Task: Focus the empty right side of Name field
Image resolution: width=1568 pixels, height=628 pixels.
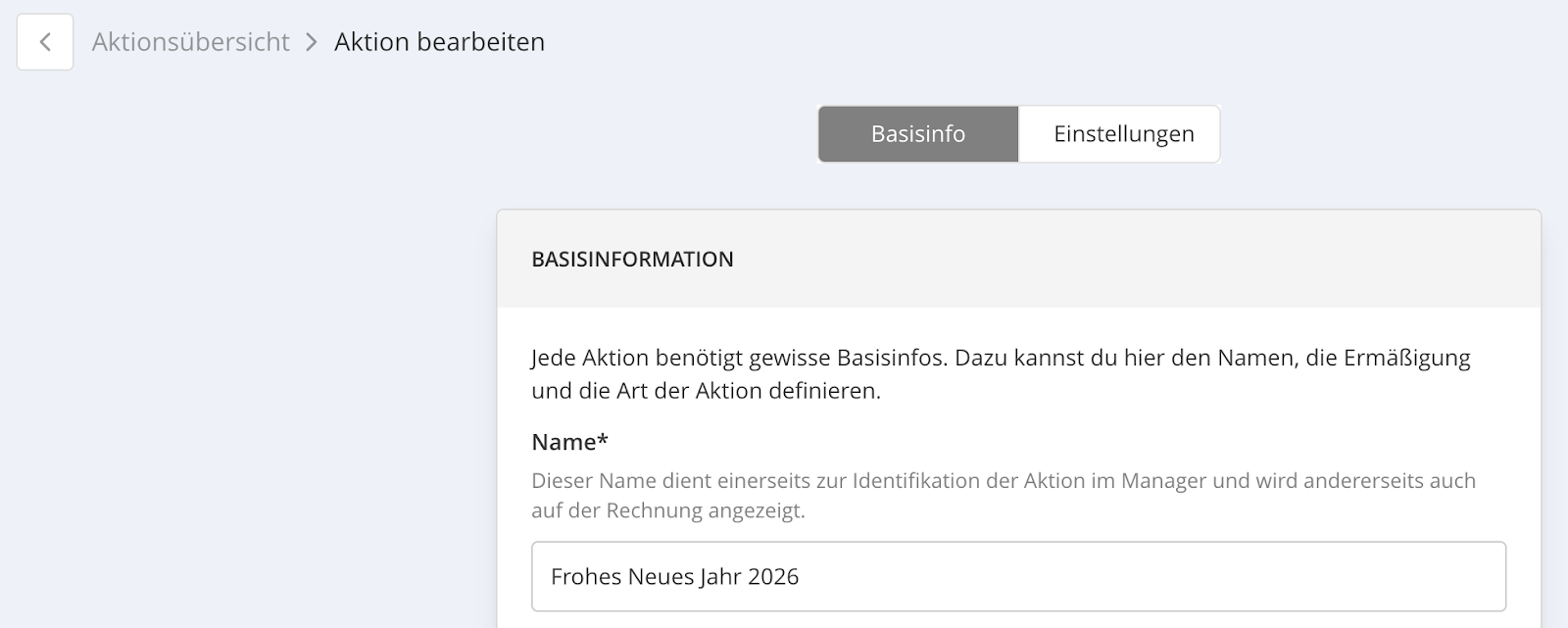Action: click(1176, 577)
